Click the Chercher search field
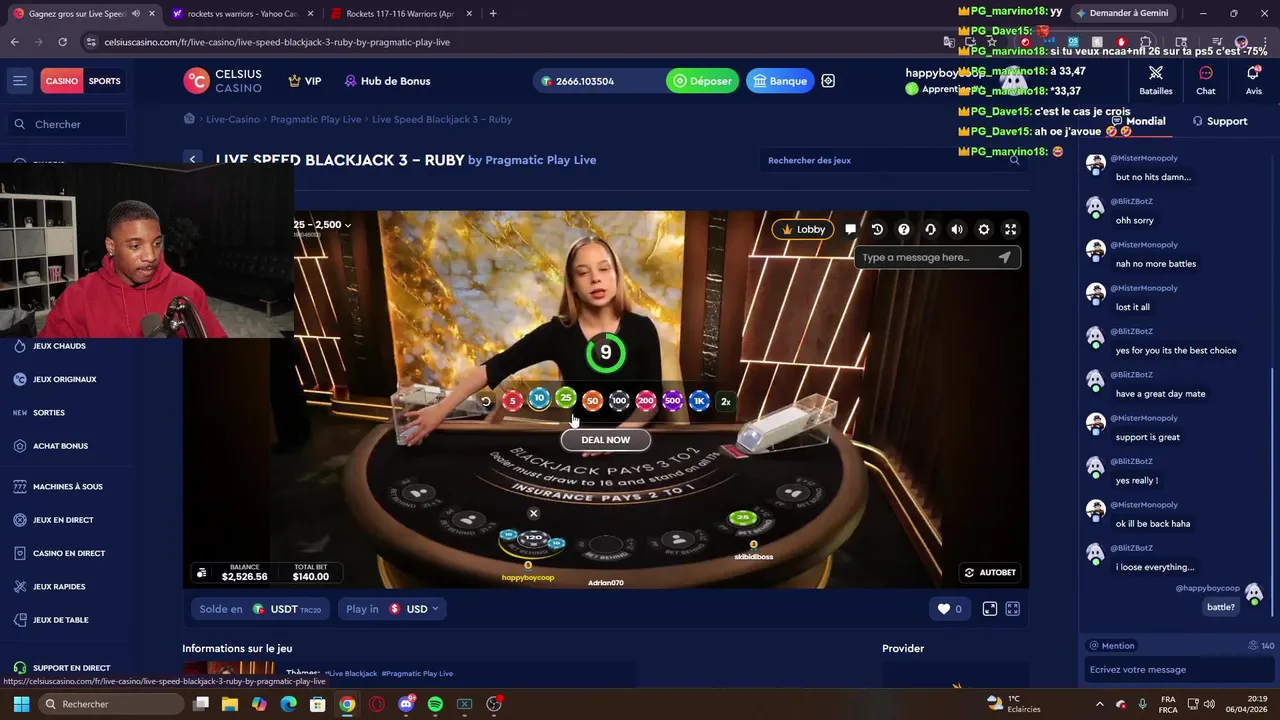 coord(68,124)
